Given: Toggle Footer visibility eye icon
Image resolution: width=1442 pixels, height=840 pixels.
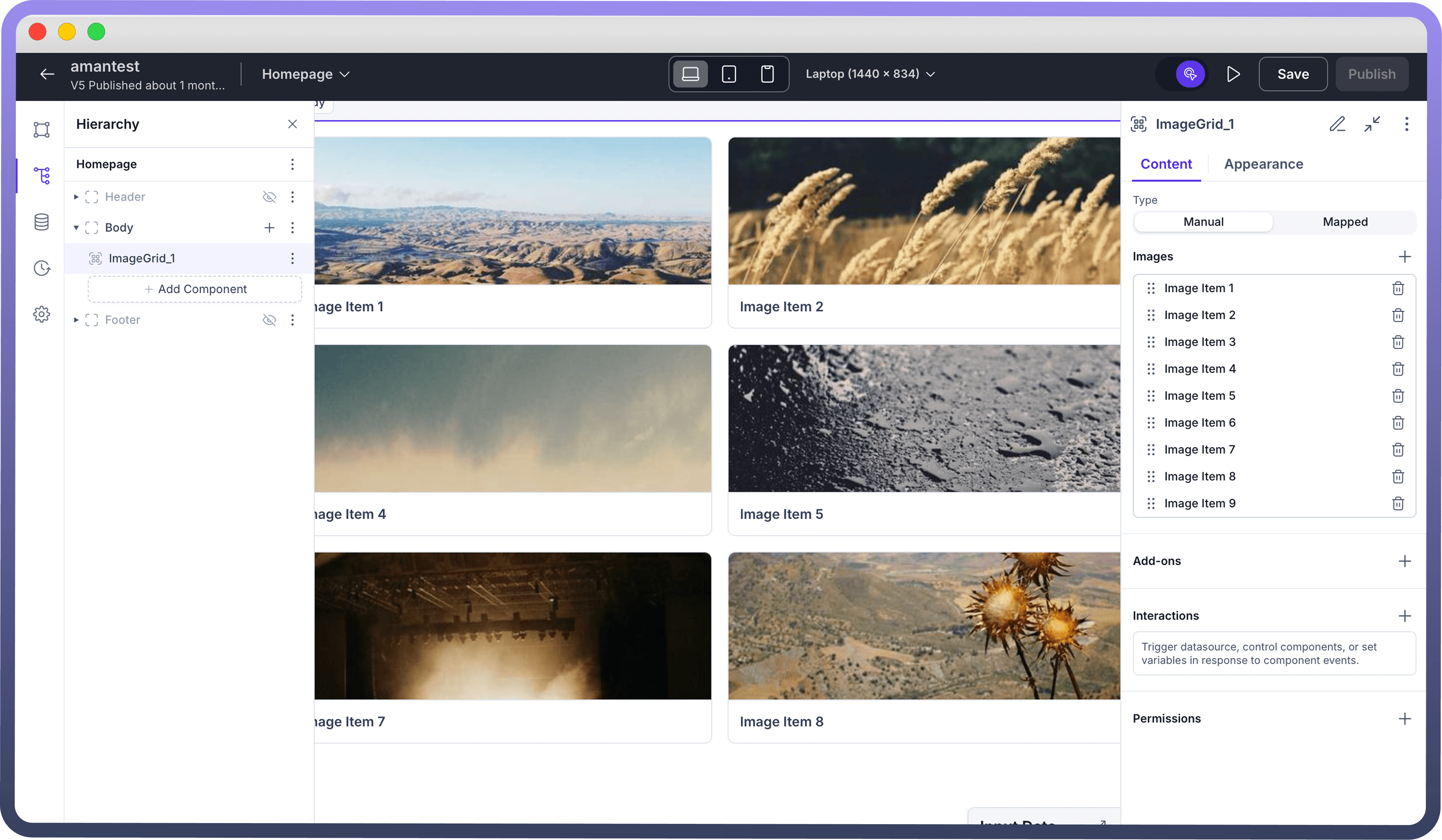Looking at the screenshot, I should (x=269, y=320).
